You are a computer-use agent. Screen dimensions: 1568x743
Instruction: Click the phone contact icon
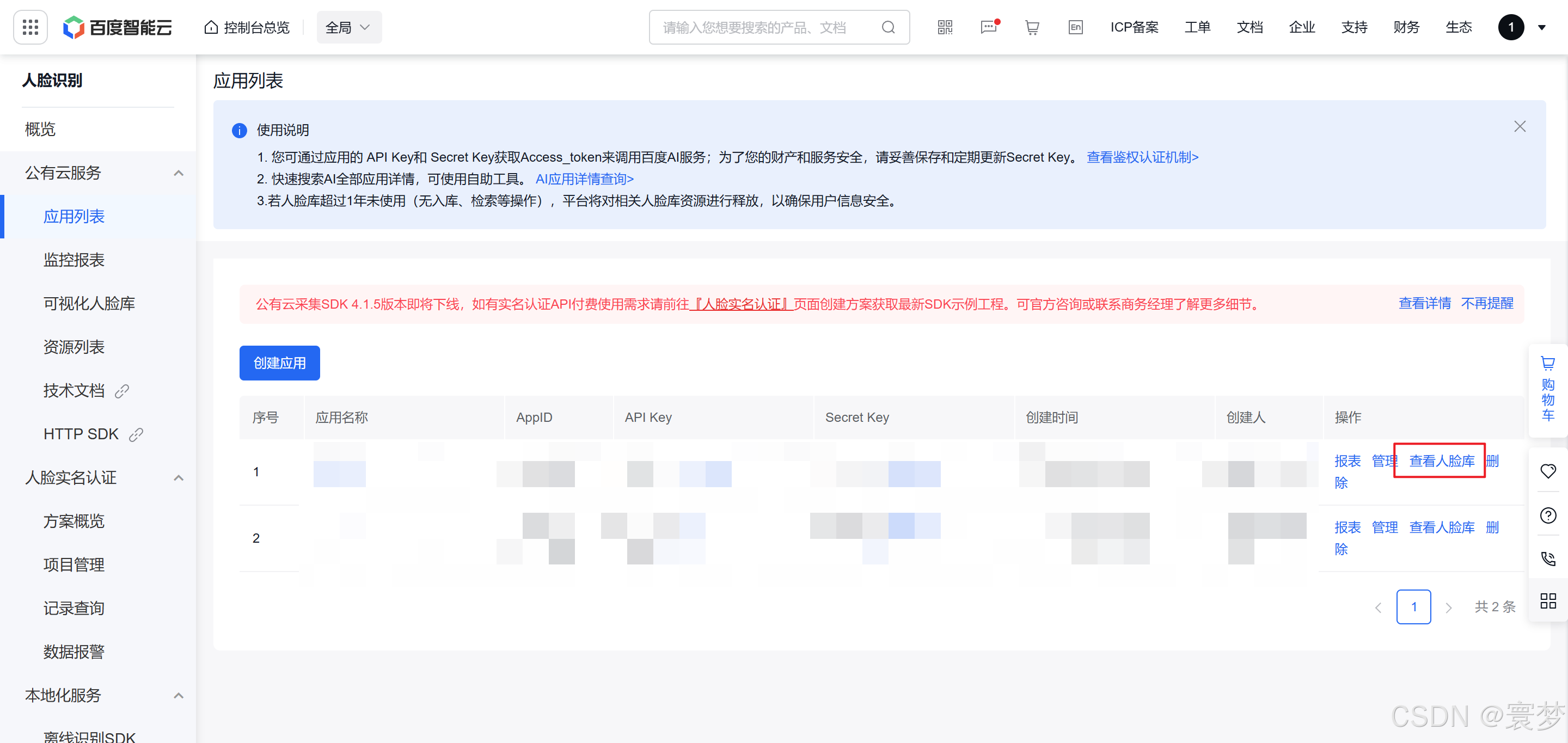[x=1548, y=558]
